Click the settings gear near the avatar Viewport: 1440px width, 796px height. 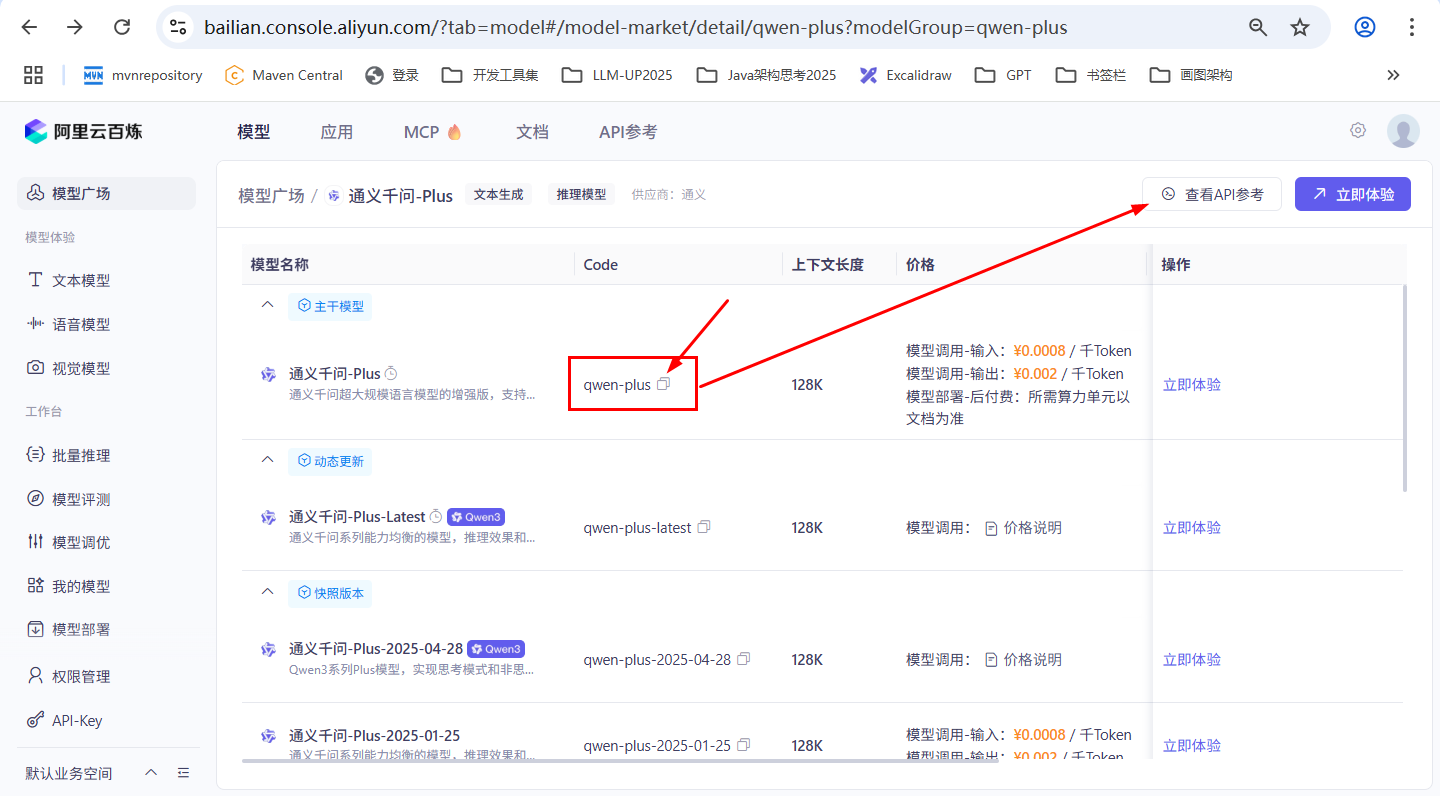tap(1357, 130)
